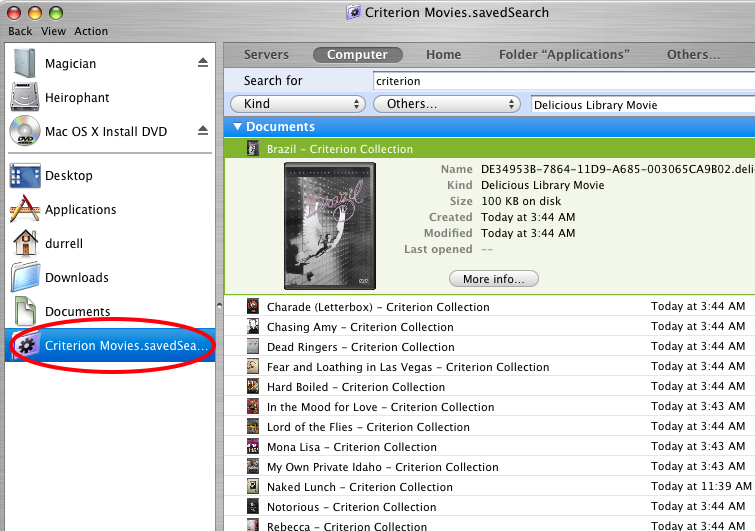Select Rebecca – Criterion Collection
The image size is (755, 531).
[x=347, y=526]
